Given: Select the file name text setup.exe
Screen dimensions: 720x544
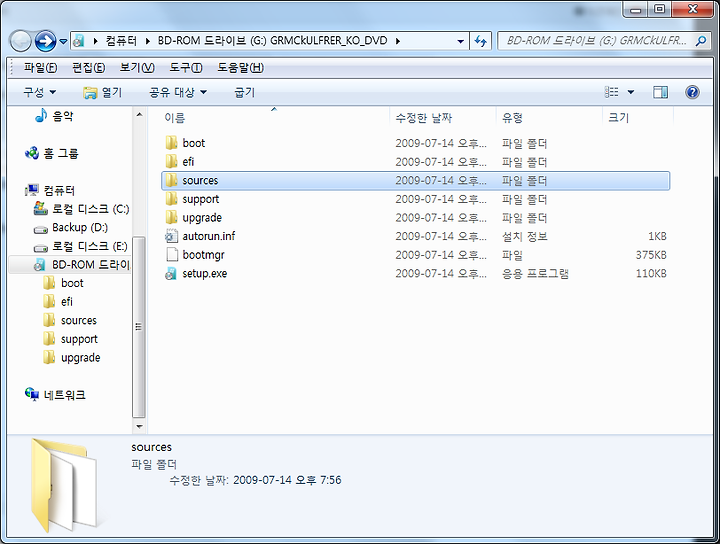Looking at the screenshot, I should click(x=205, y=274).
